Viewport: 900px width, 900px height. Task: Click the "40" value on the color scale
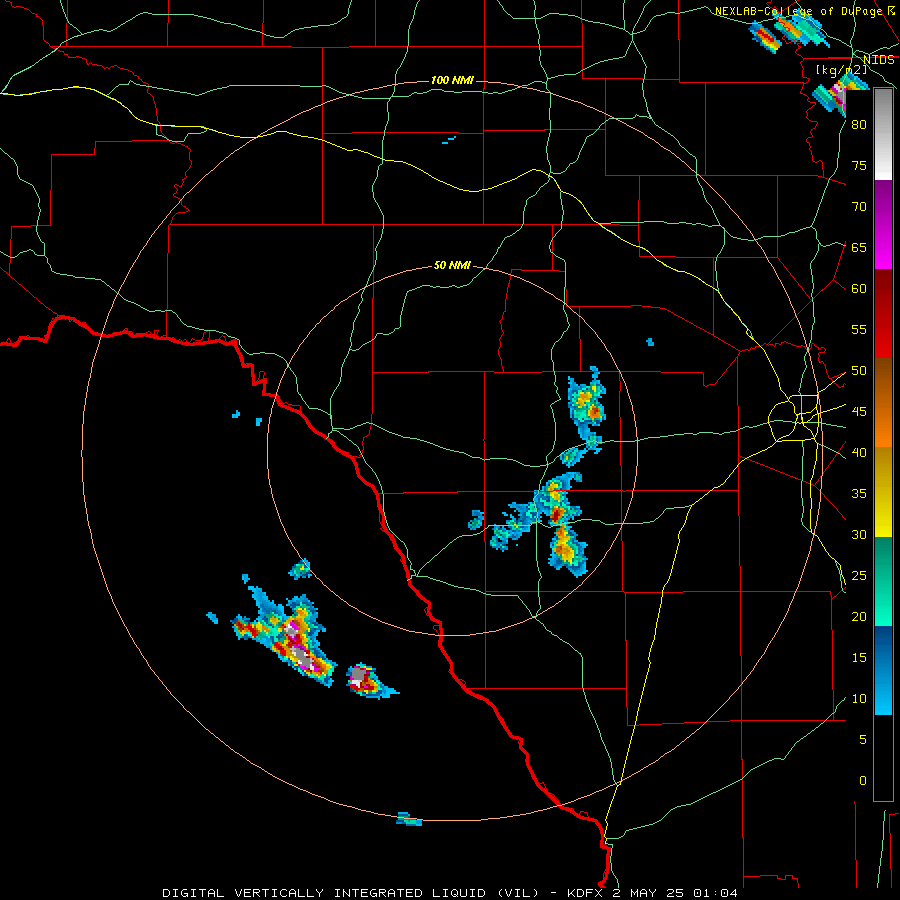tap(859, 453)
